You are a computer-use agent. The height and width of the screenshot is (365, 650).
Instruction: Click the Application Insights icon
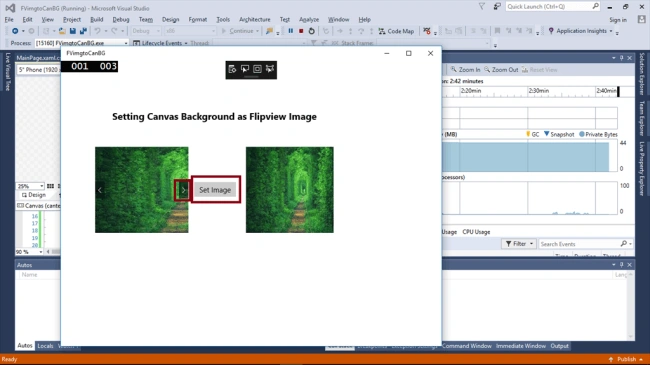(x=551, y=31)
